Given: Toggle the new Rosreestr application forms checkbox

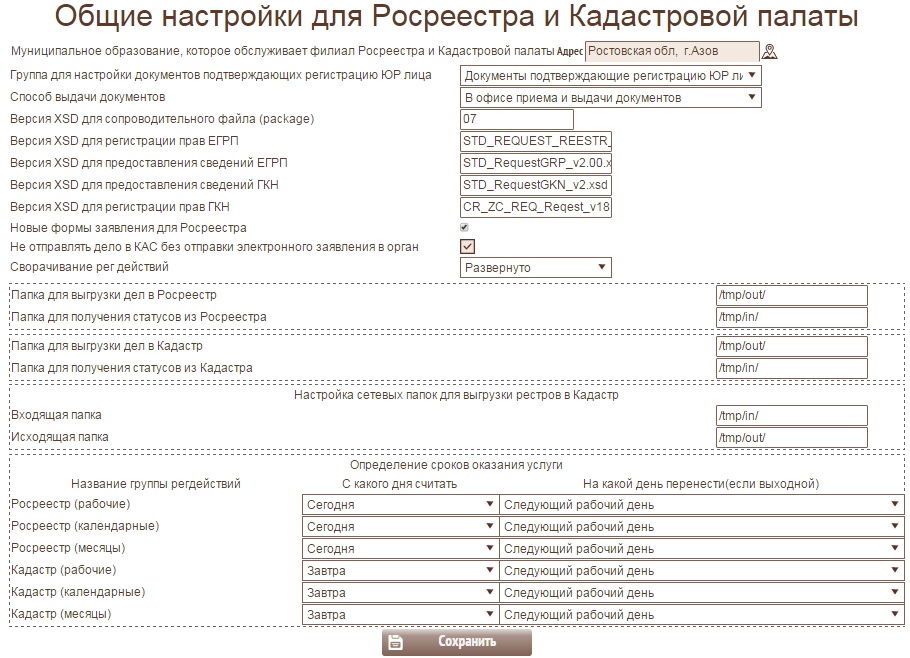Looking at the screenshot, I should pos(465,228).
